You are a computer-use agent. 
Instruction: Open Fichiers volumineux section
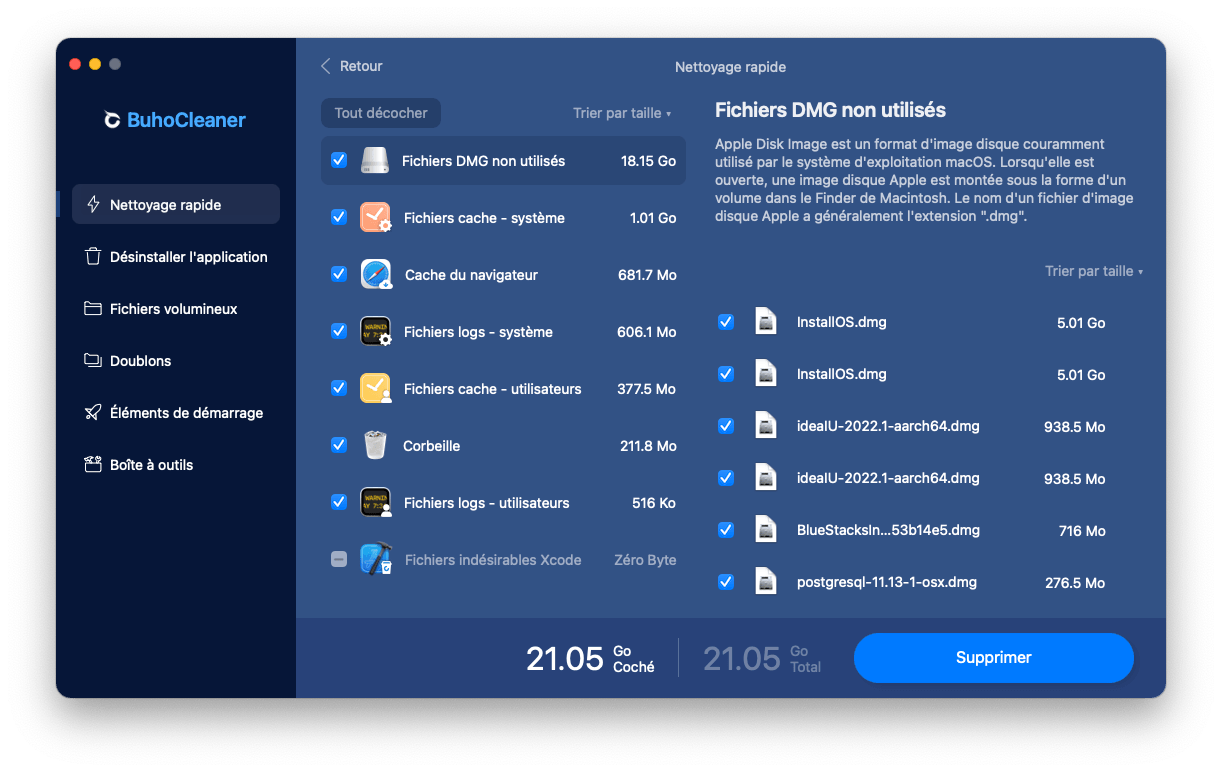tap(176, 308)
